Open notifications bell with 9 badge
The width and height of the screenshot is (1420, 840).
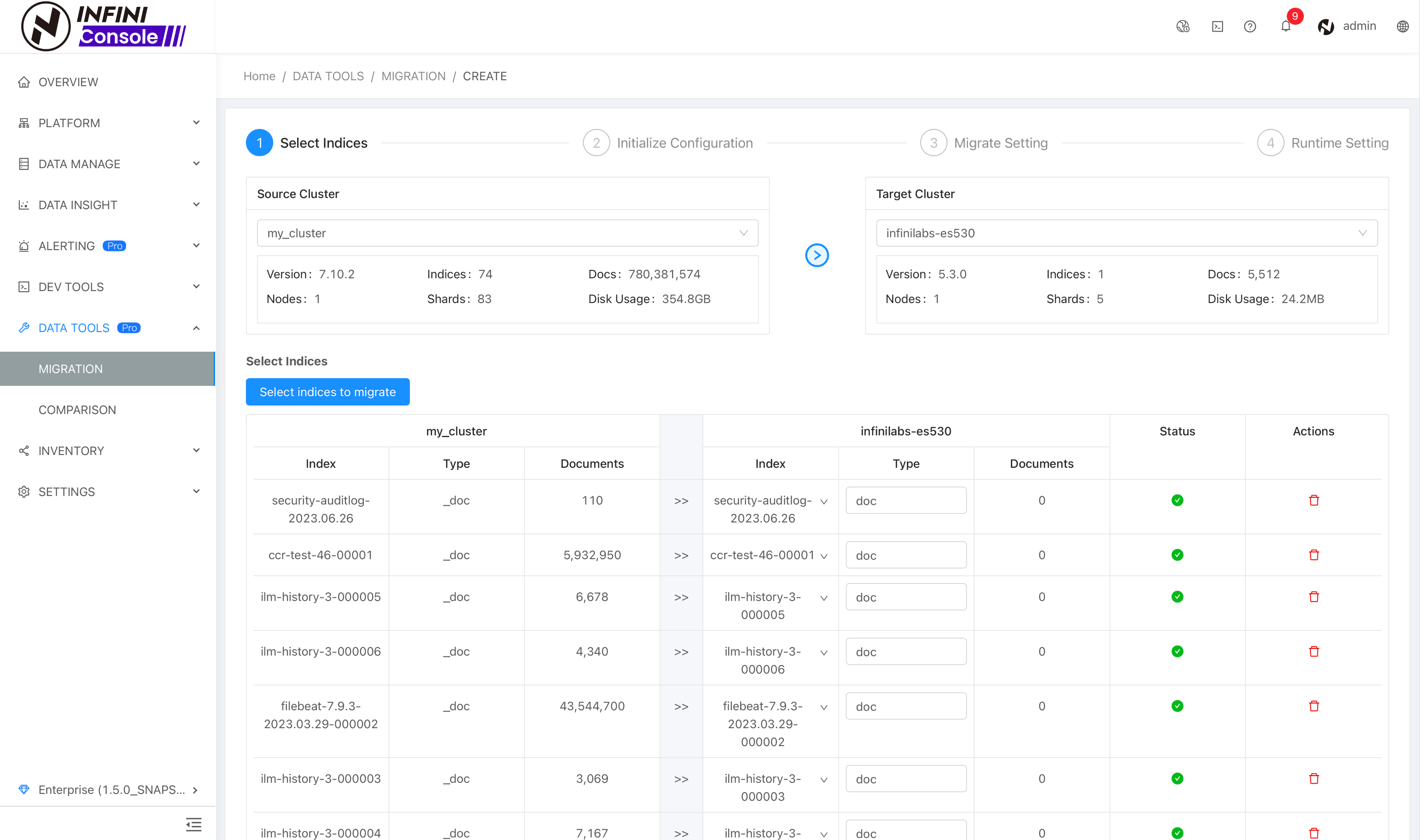pos(1286,26)
